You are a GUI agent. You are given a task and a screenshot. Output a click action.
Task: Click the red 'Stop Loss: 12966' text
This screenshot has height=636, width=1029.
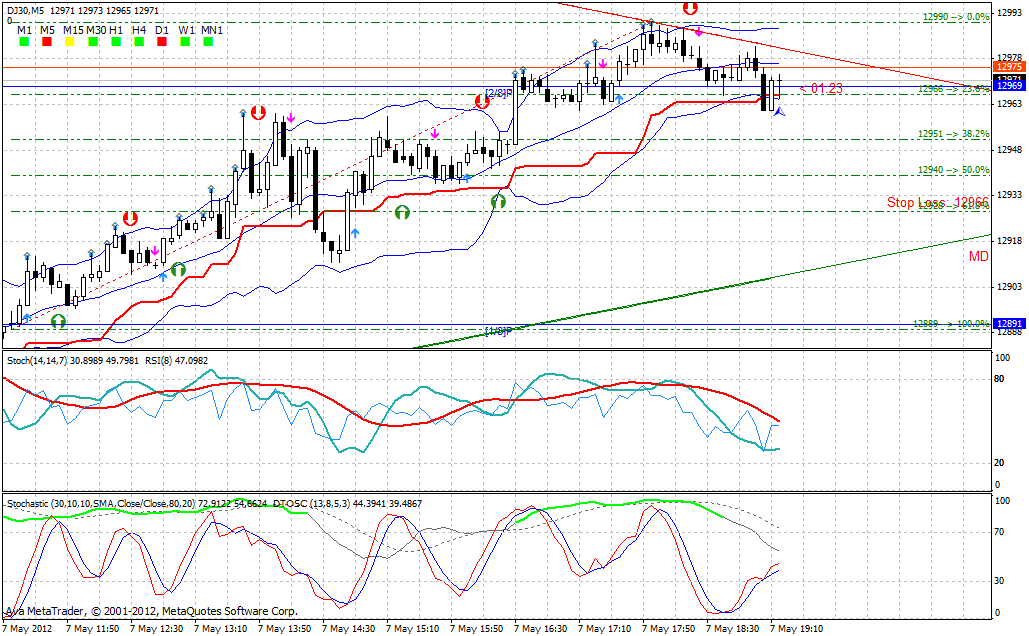coord(938,202)
